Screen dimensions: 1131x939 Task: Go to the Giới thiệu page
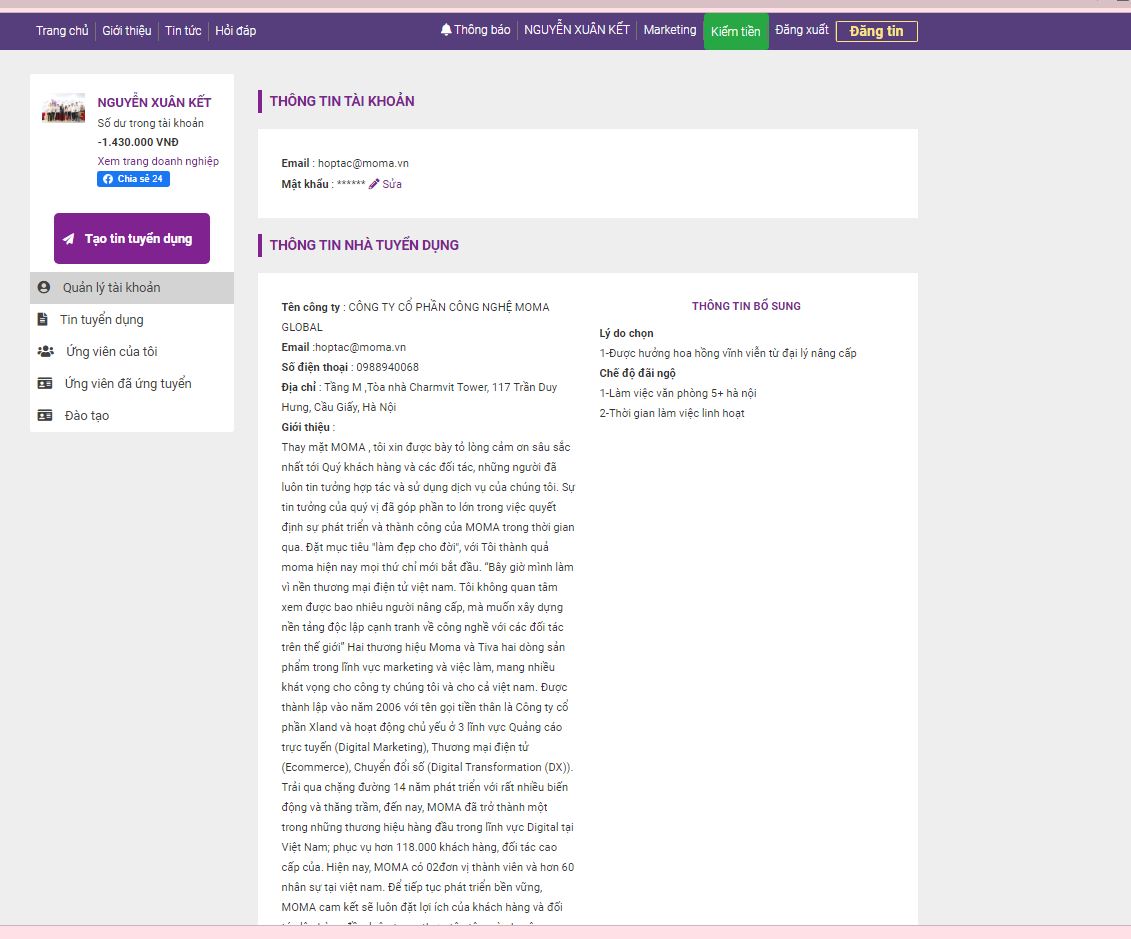[x=127, y=31]
